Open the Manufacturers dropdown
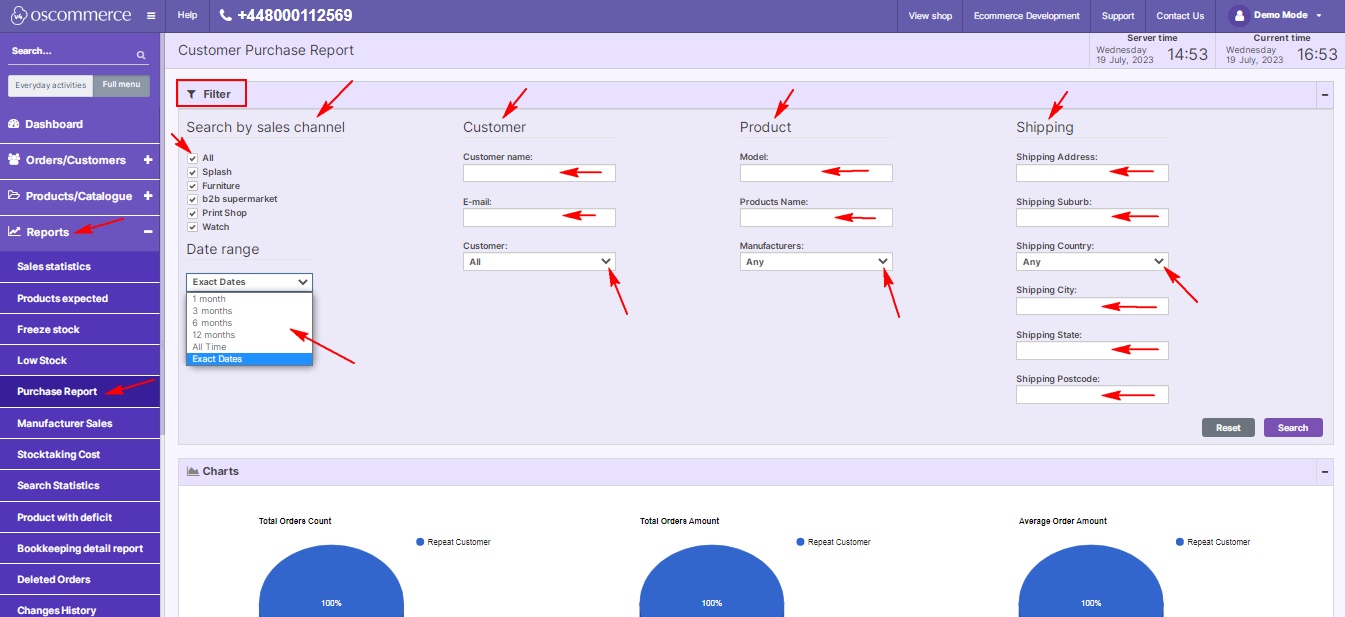Viewport: 1345px width, 617px height. pyautogui.click(x=815, y=261)
